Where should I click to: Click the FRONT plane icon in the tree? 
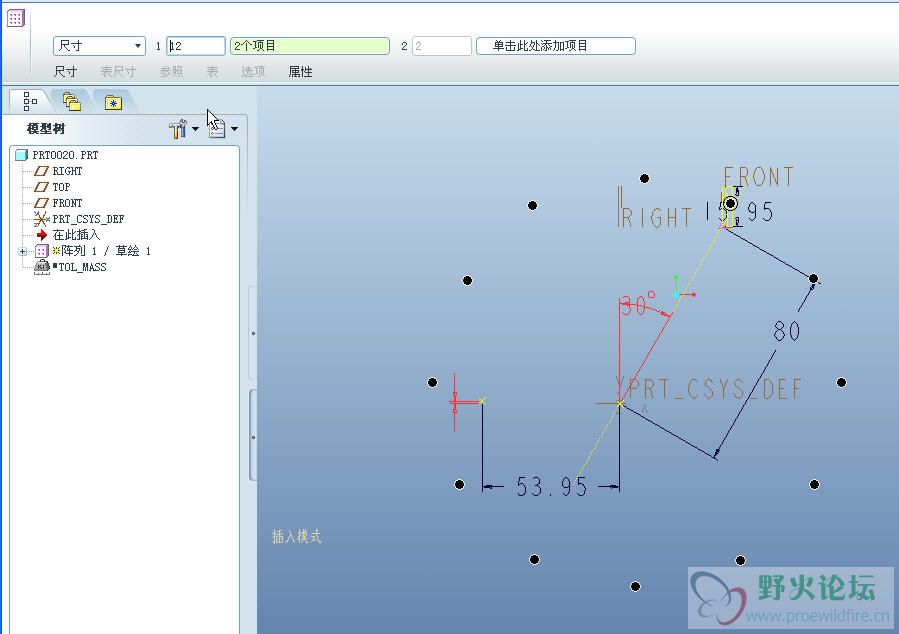click(41, 203)
